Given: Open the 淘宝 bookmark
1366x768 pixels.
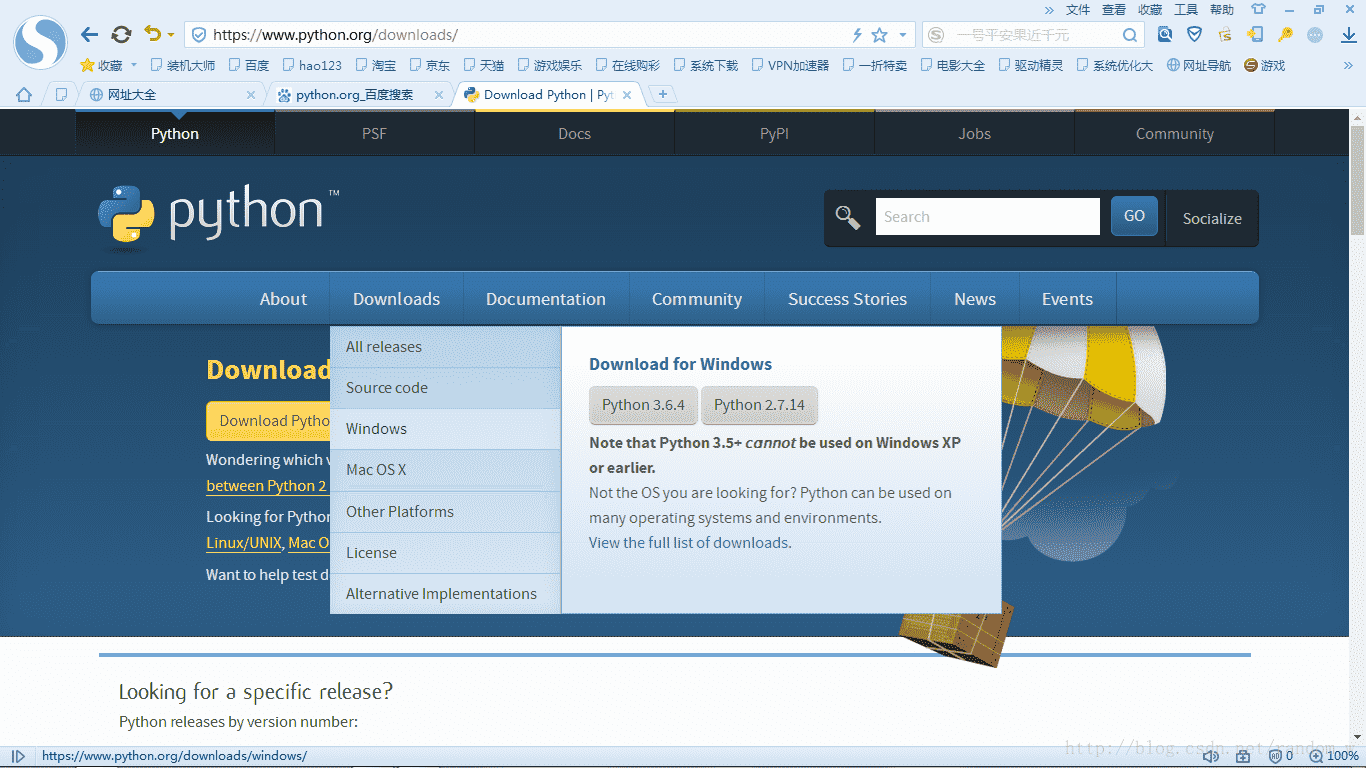Looking at the screenshot, I should coord(375,66).
